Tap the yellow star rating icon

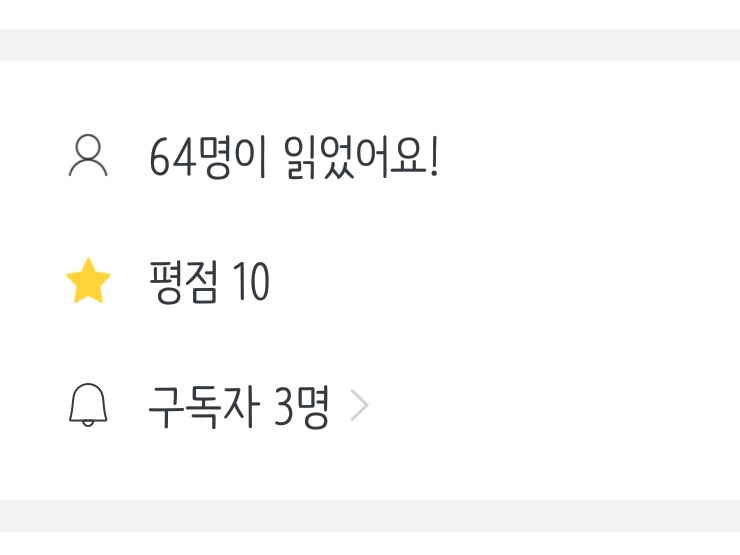click(88, 283)
